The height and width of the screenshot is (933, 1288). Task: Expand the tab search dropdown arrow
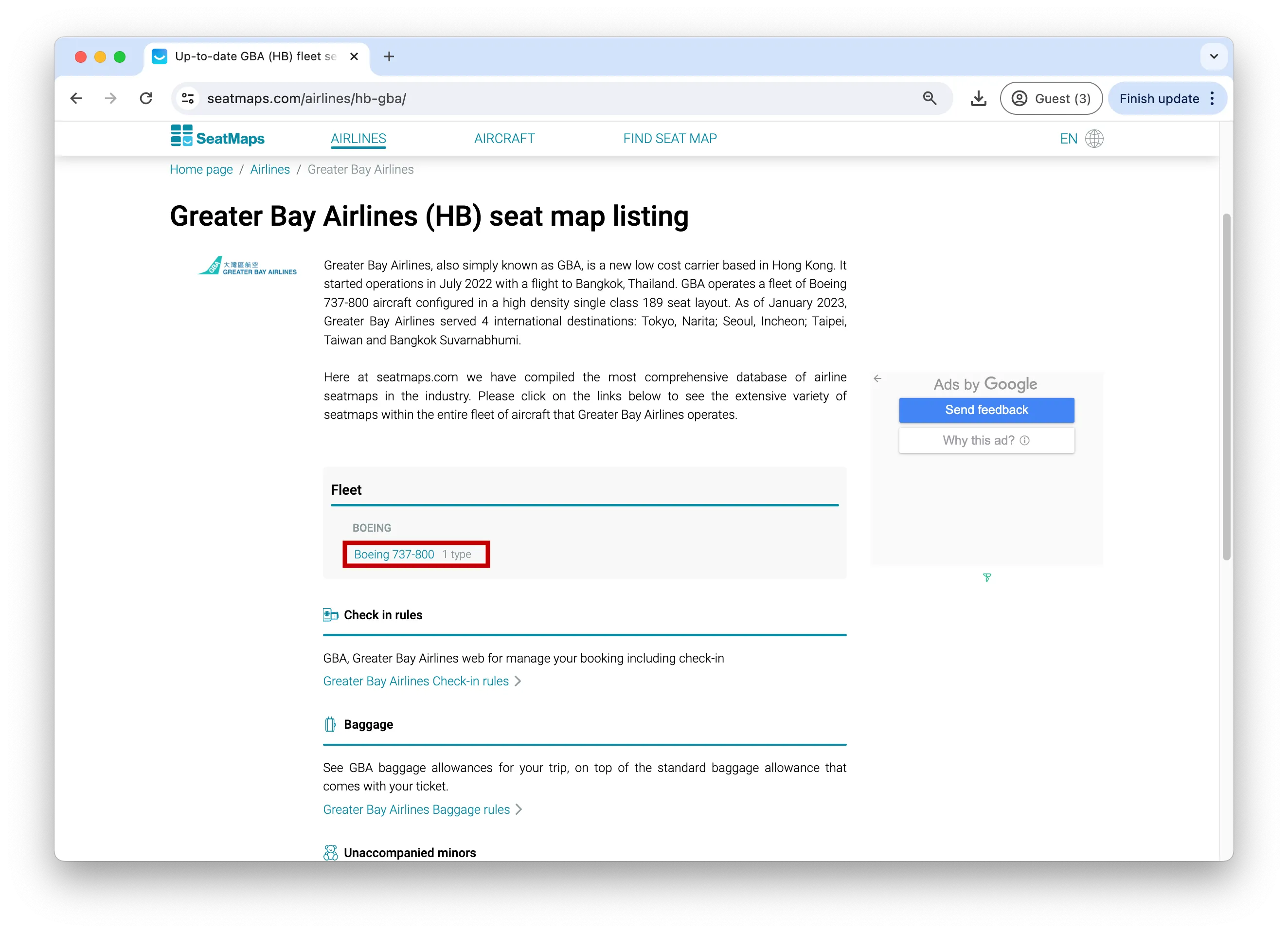coord(1214,56)
